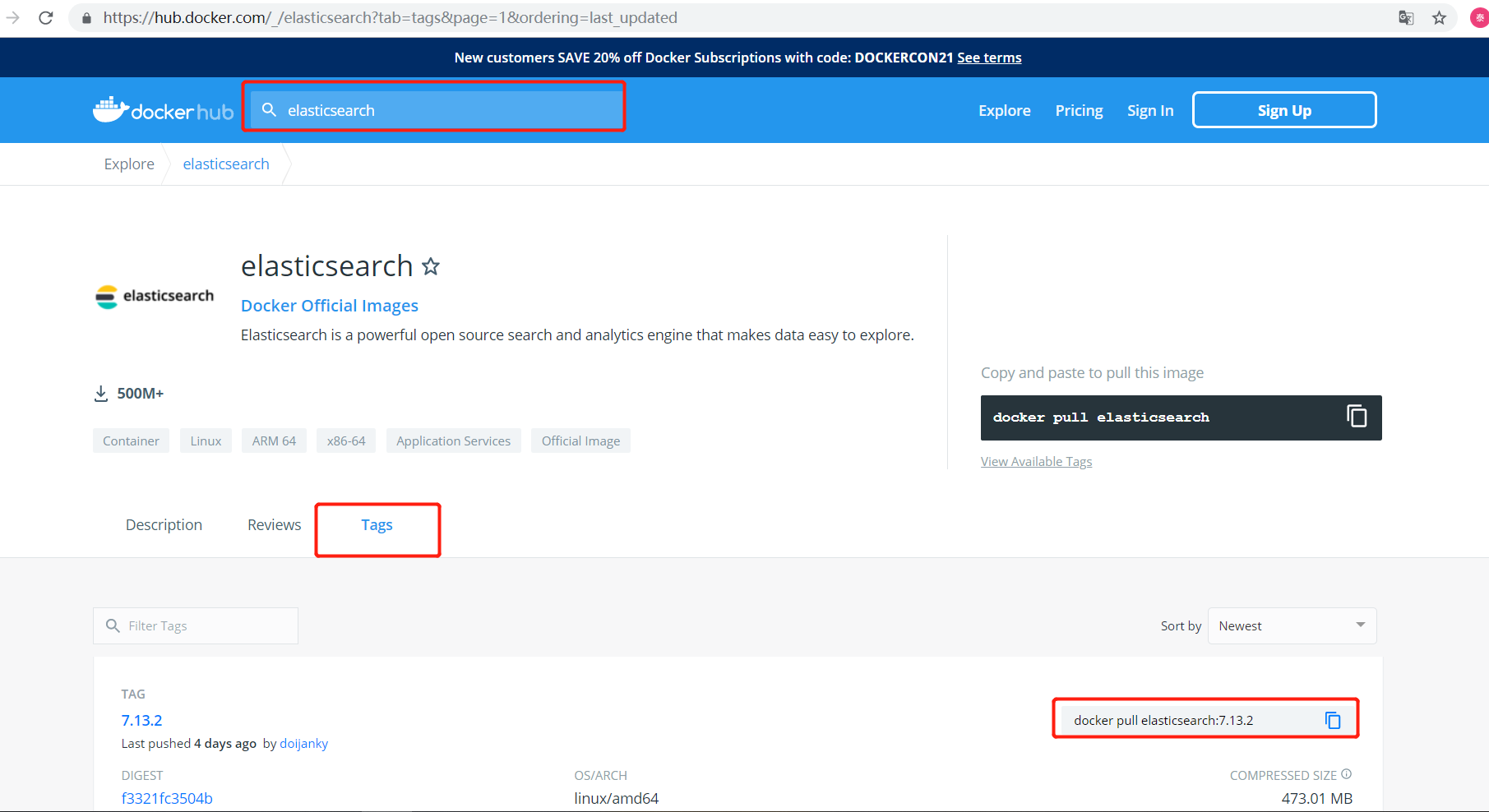Click the docker pull elasticsearch:7.13.2 text
The width and height of the screenshot is (1489, 812).
click(x=1163, y=721)
